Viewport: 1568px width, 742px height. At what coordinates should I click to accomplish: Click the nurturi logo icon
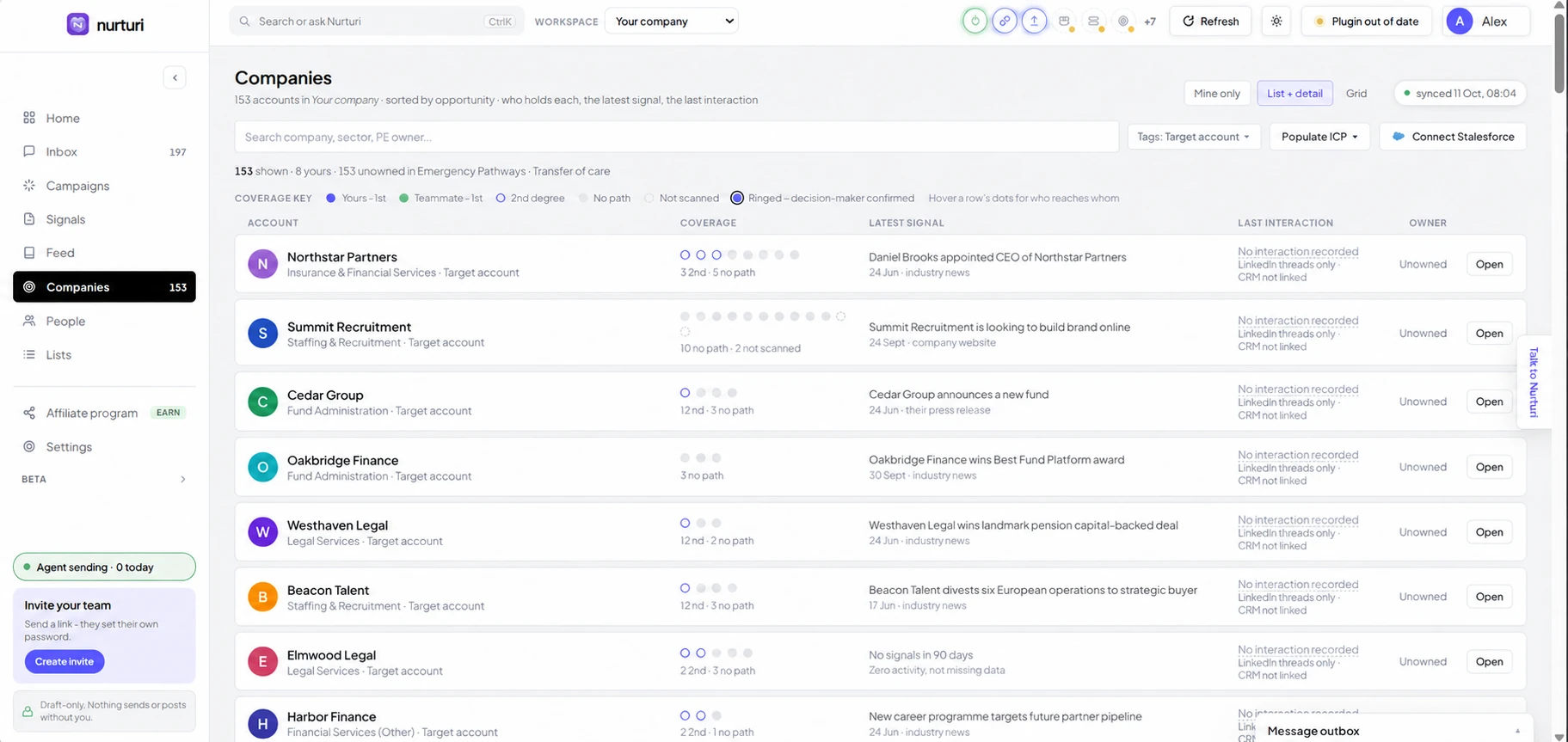point(77,24)
